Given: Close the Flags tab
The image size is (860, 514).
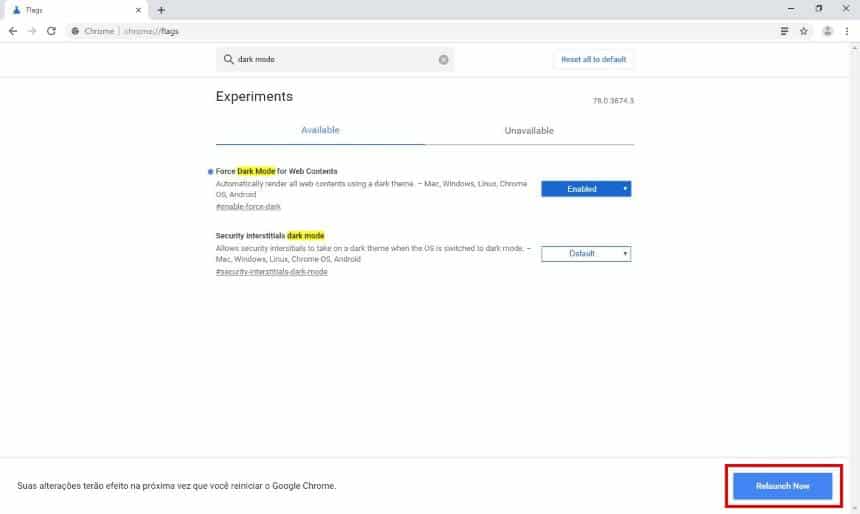Looking at the screenshot, I should 138,10.
